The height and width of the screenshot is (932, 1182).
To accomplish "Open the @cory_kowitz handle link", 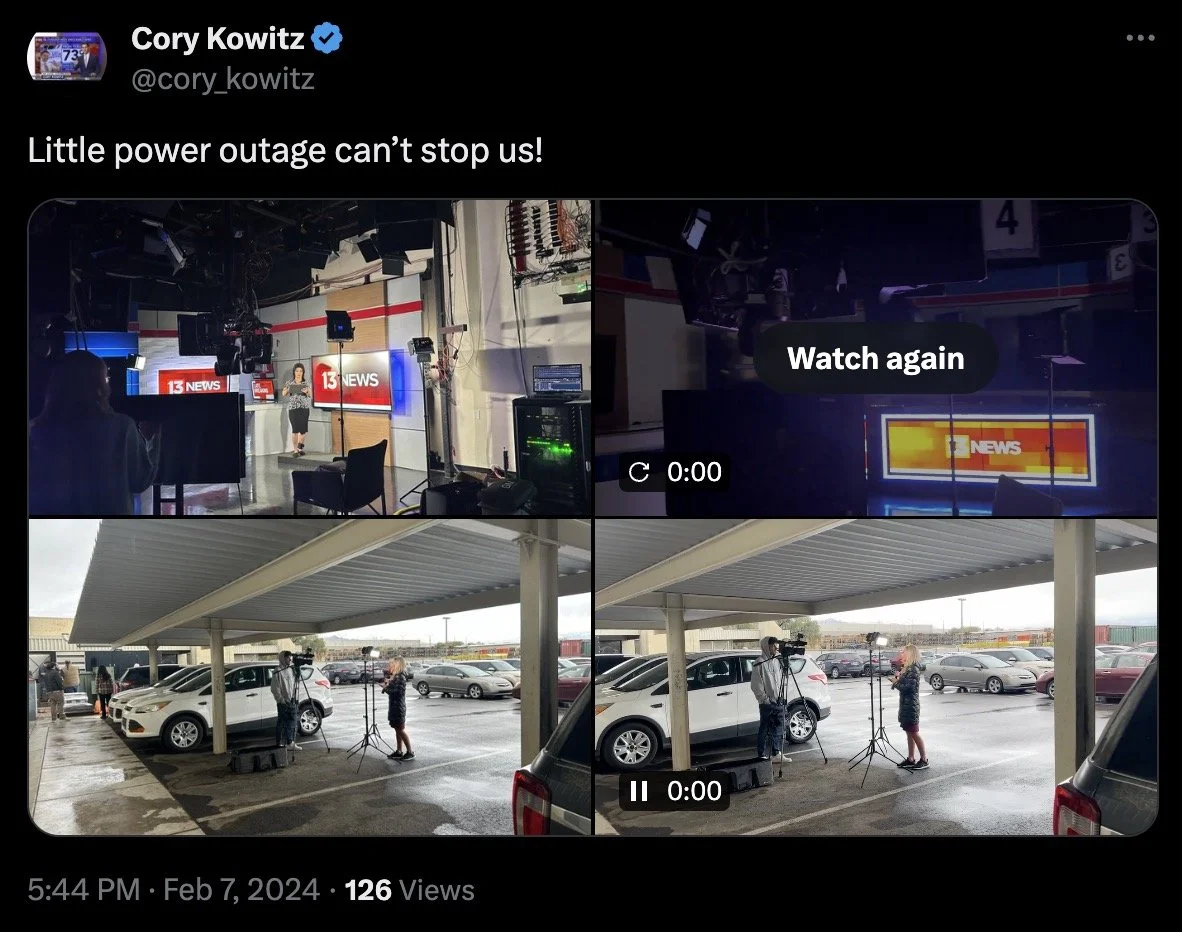I will (222, 78).
